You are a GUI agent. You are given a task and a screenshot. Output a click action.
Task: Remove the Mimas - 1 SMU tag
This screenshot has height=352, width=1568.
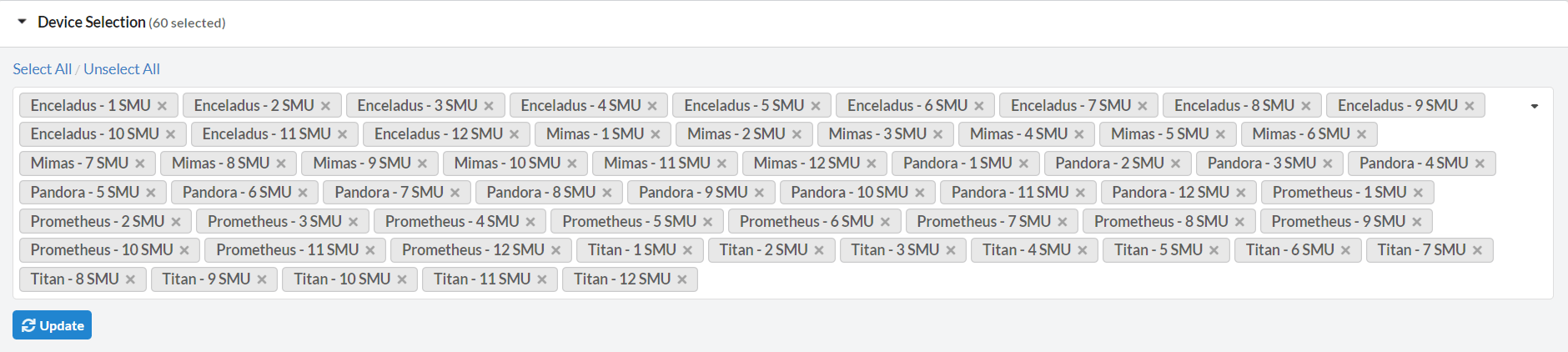(656, 134)
